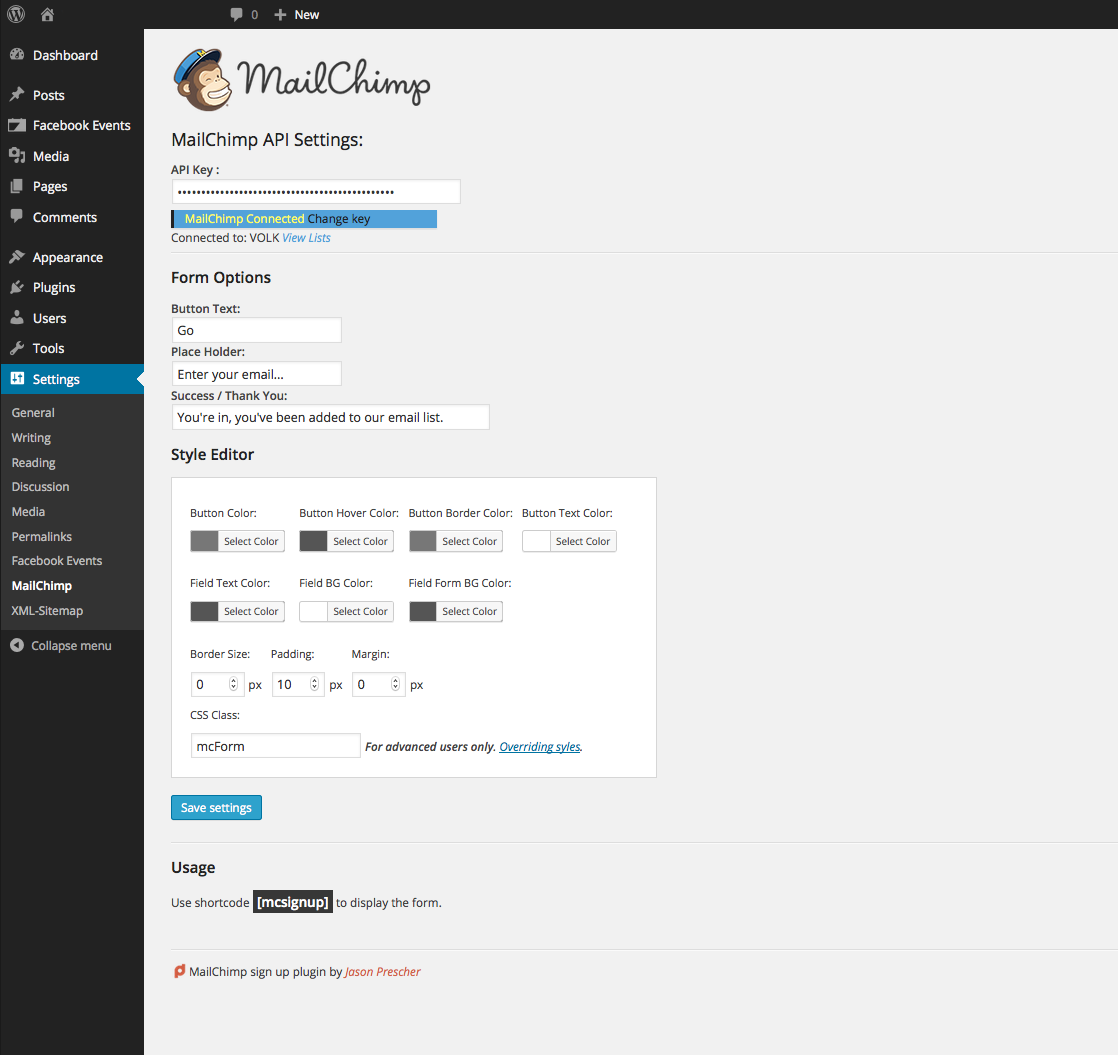Open comments bubble in admin bar
The height and width of the screenshot is (1055, 1118).
point(237,14)
